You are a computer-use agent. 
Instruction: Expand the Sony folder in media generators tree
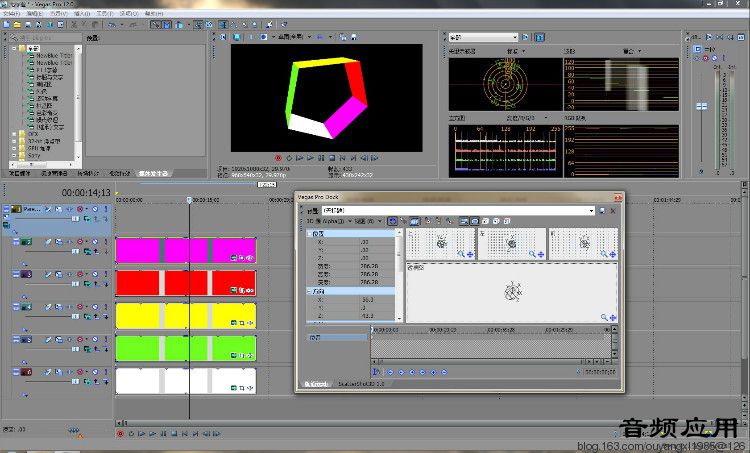point(14,155)
